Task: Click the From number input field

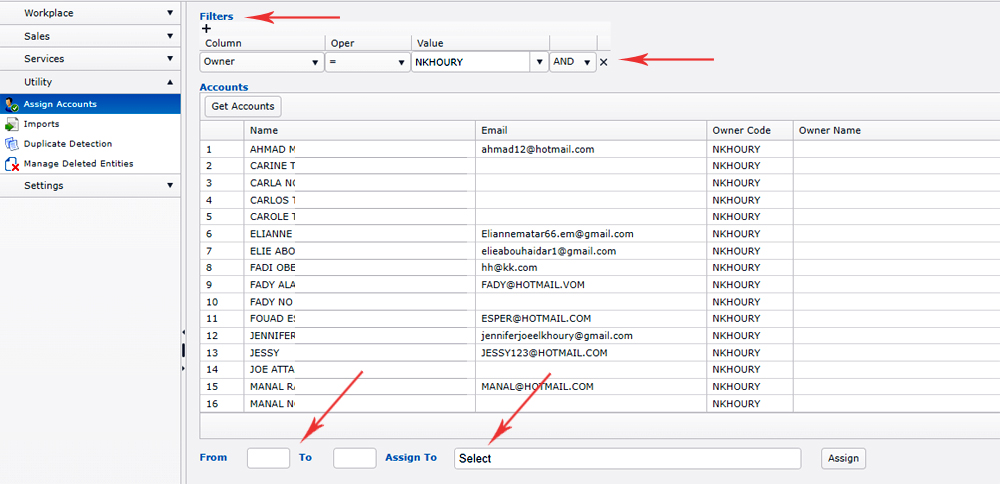Action: (268, 458)
